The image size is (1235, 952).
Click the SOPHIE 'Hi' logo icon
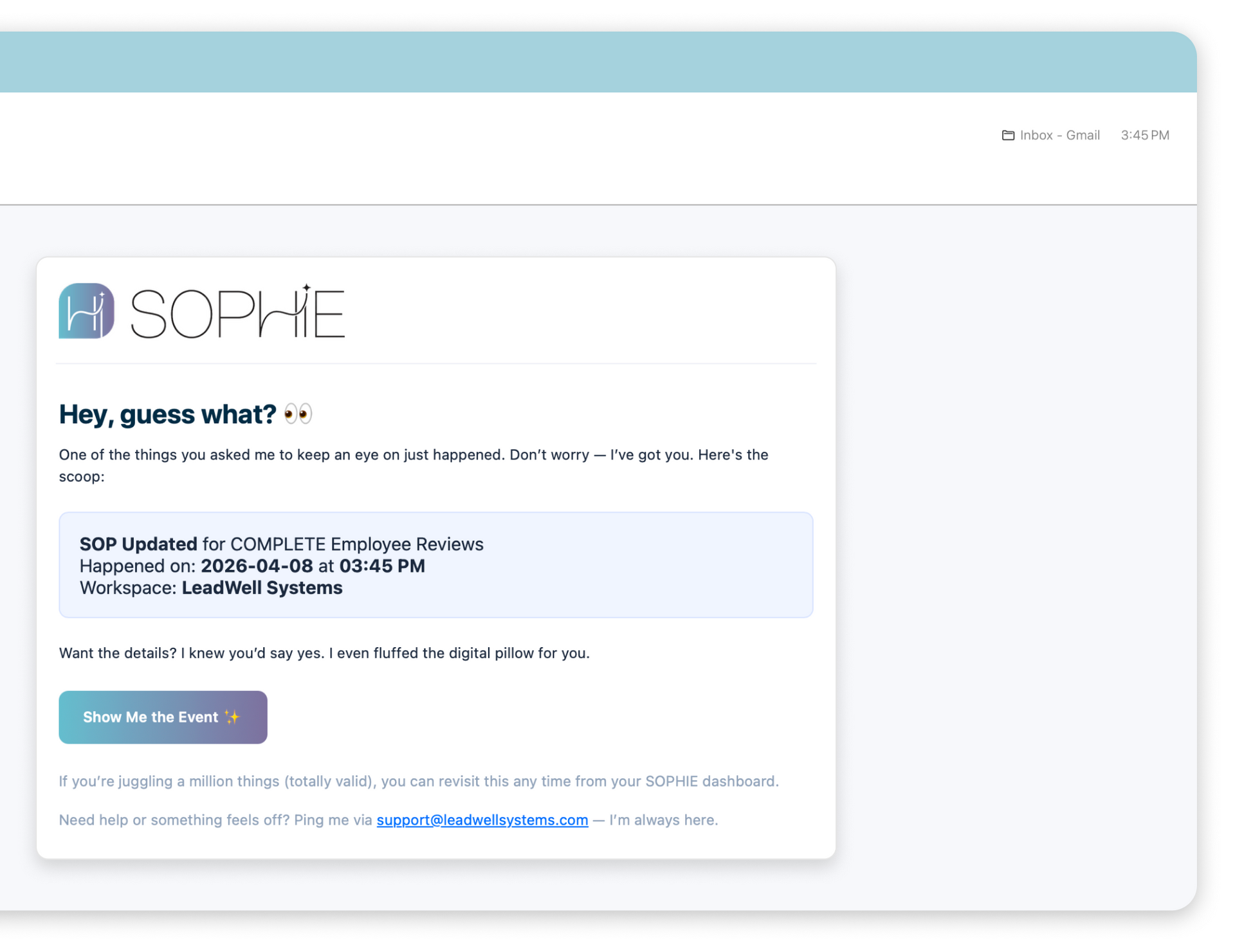click(86, 311)
